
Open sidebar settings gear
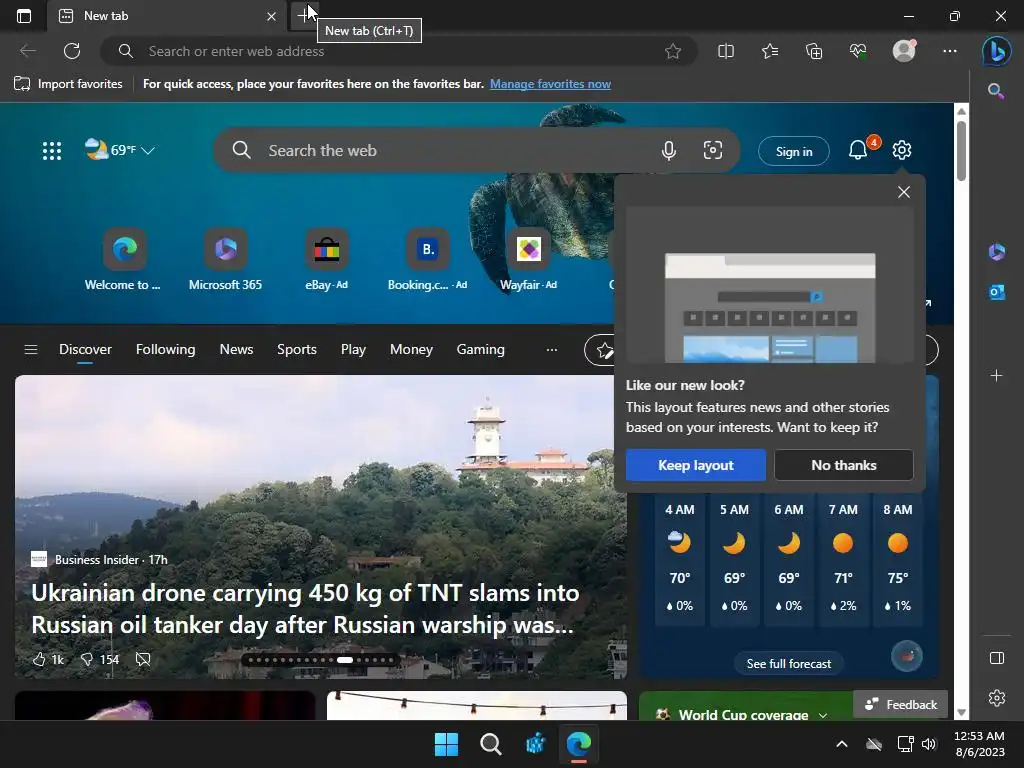tap(997, 697)
